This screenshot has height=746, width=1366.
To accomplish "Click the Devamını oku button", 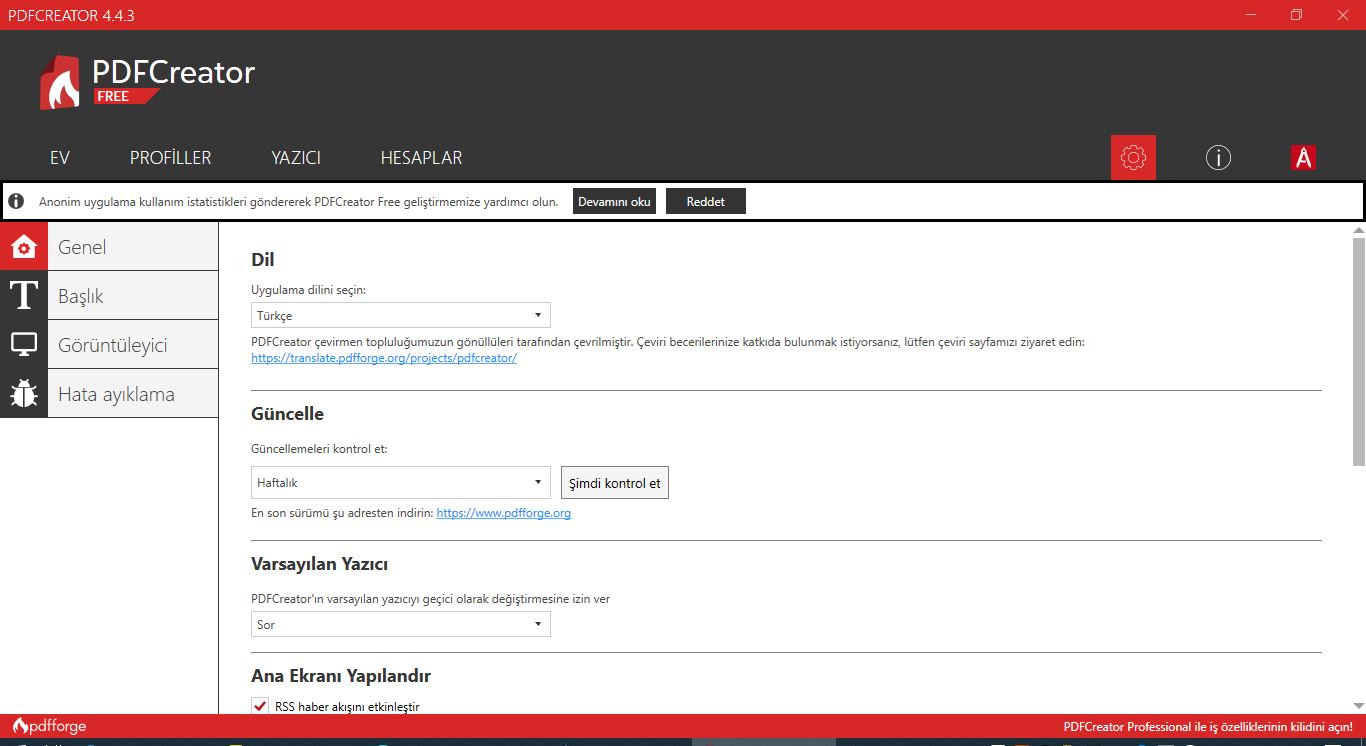I will coord(614,201).
